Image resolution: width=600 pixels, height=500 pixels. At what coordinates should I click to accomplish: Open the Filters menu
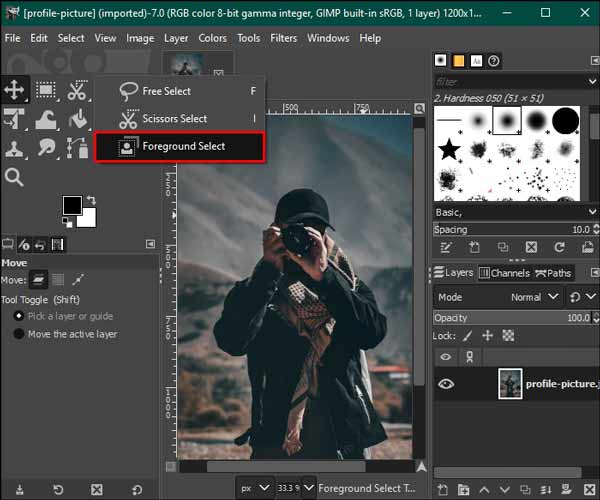point(283,38)
